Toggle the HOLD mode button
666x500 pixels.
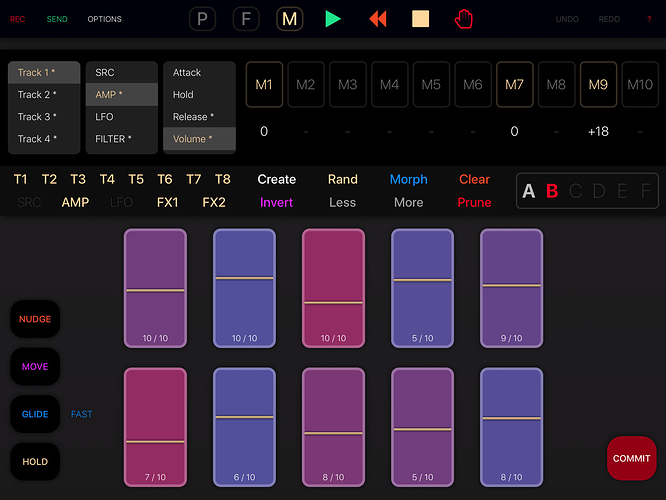[x=35, y=462]
